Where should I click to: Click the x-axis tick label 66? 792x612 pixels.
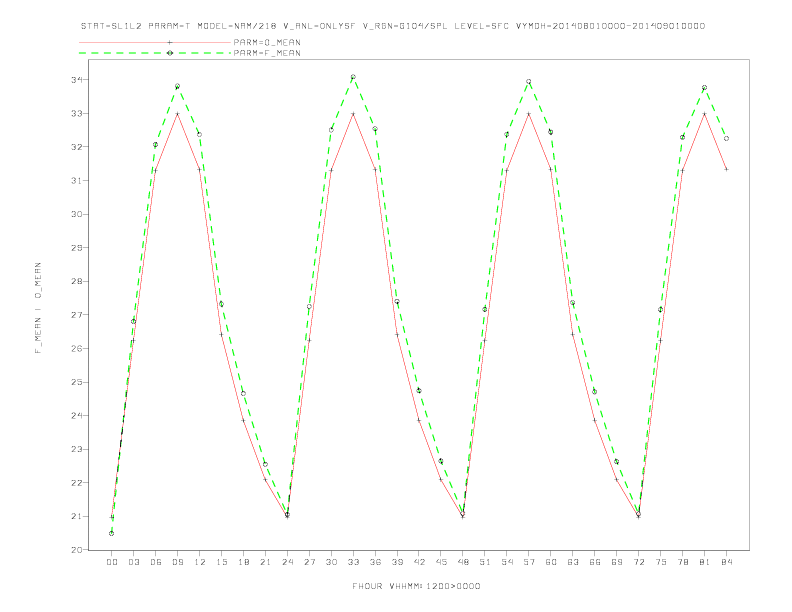pos(595,562)
